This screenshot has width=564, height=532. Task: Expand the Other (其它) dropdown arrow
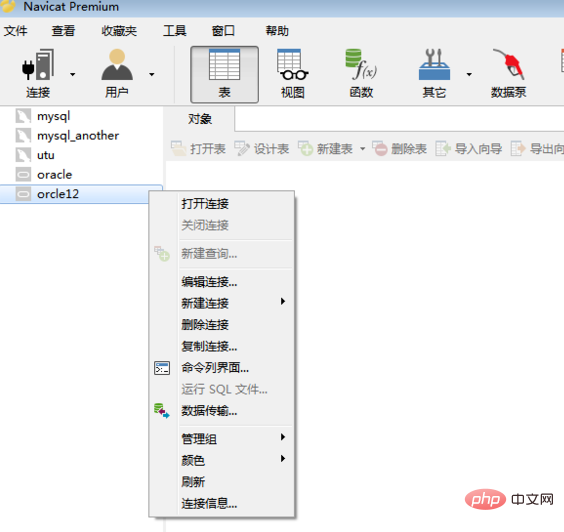pos(469,74)
